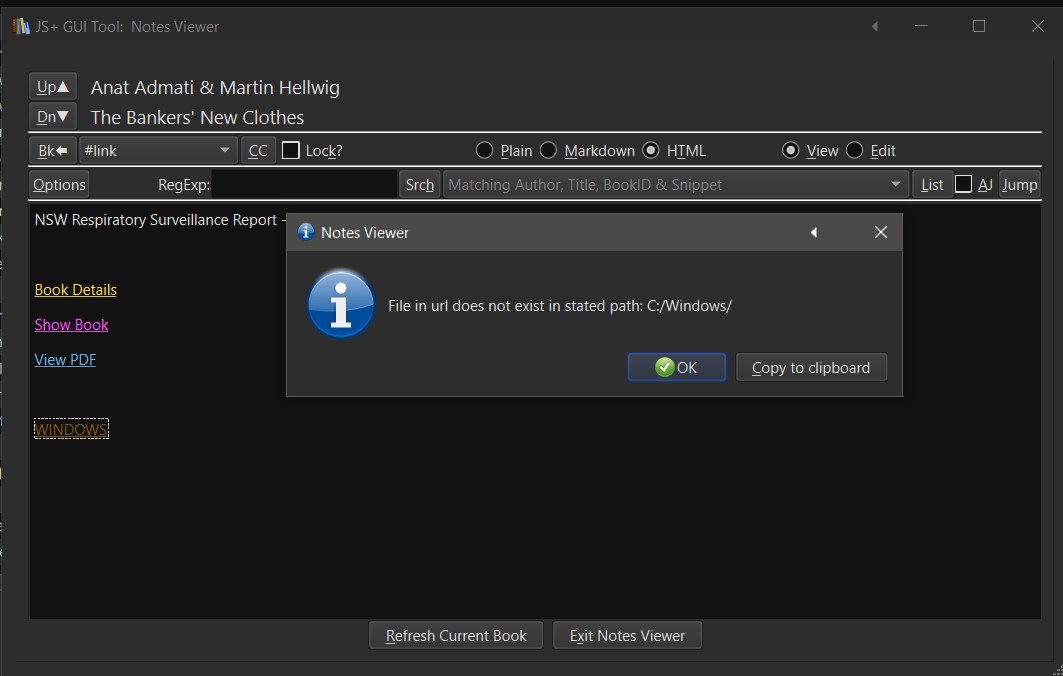Click Copy to clipboard button

811,367
